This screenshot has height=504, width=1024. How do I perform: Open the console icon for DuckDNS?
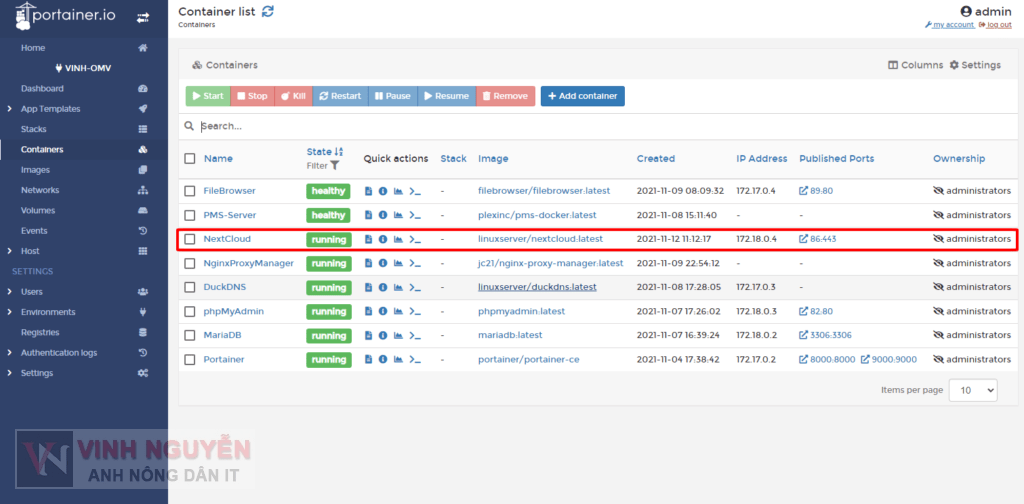pyautogui.click(x=415, y=288)
